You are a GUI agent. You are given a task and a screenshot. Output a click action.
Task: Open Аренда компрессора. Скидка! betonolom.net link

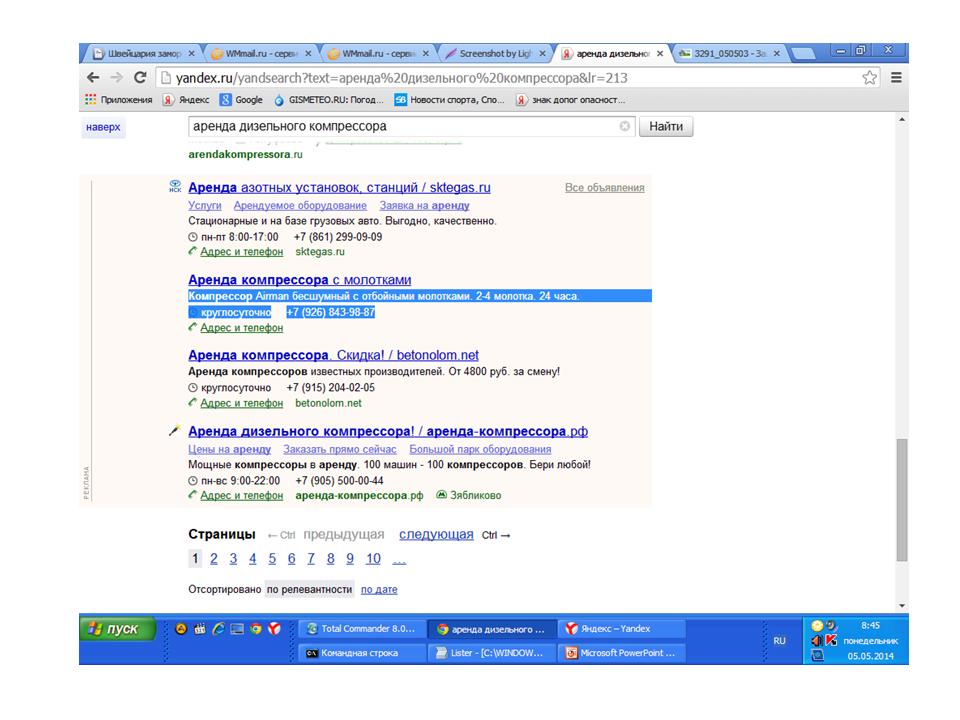(x=334, y=355)
